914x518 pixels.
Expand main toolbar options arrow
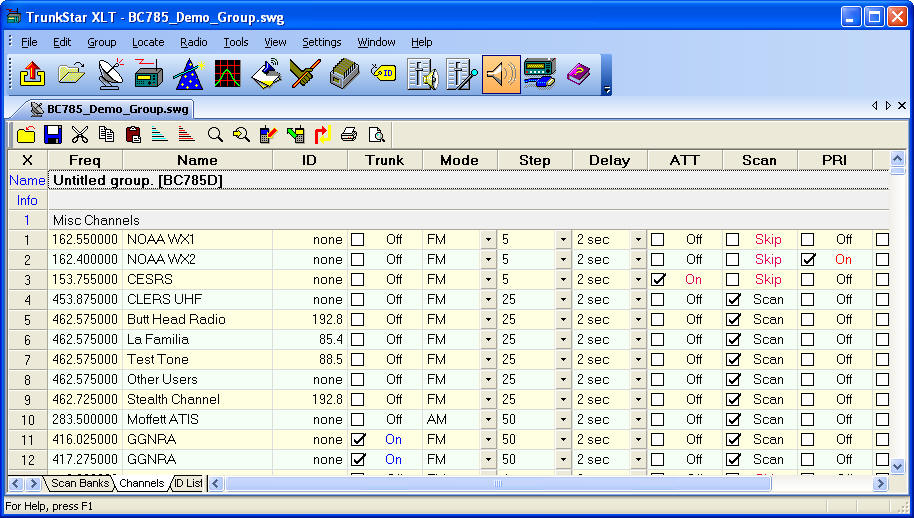[x=607, y=90]
